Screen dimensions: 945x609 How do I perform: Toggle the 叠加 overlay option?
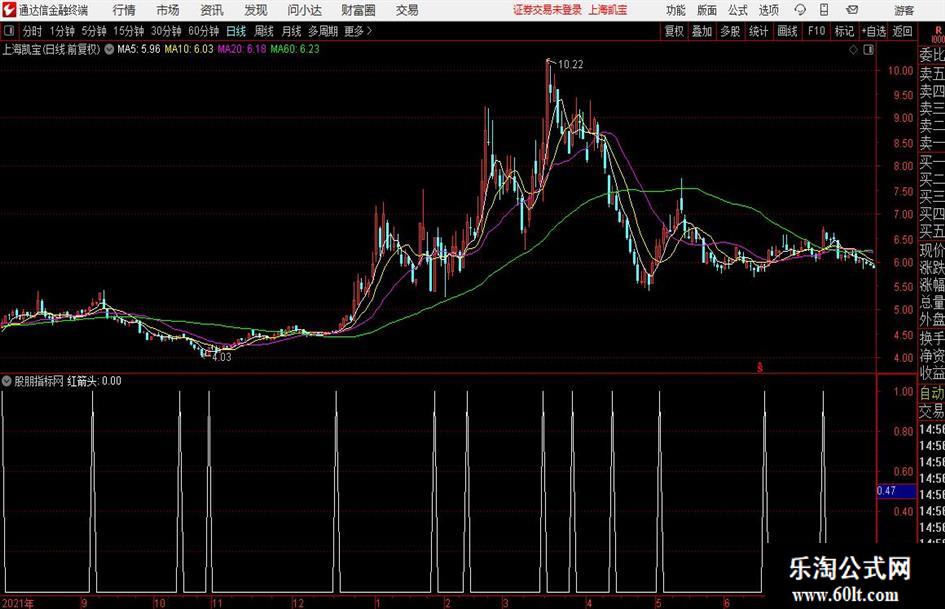[x=702, y=31]
